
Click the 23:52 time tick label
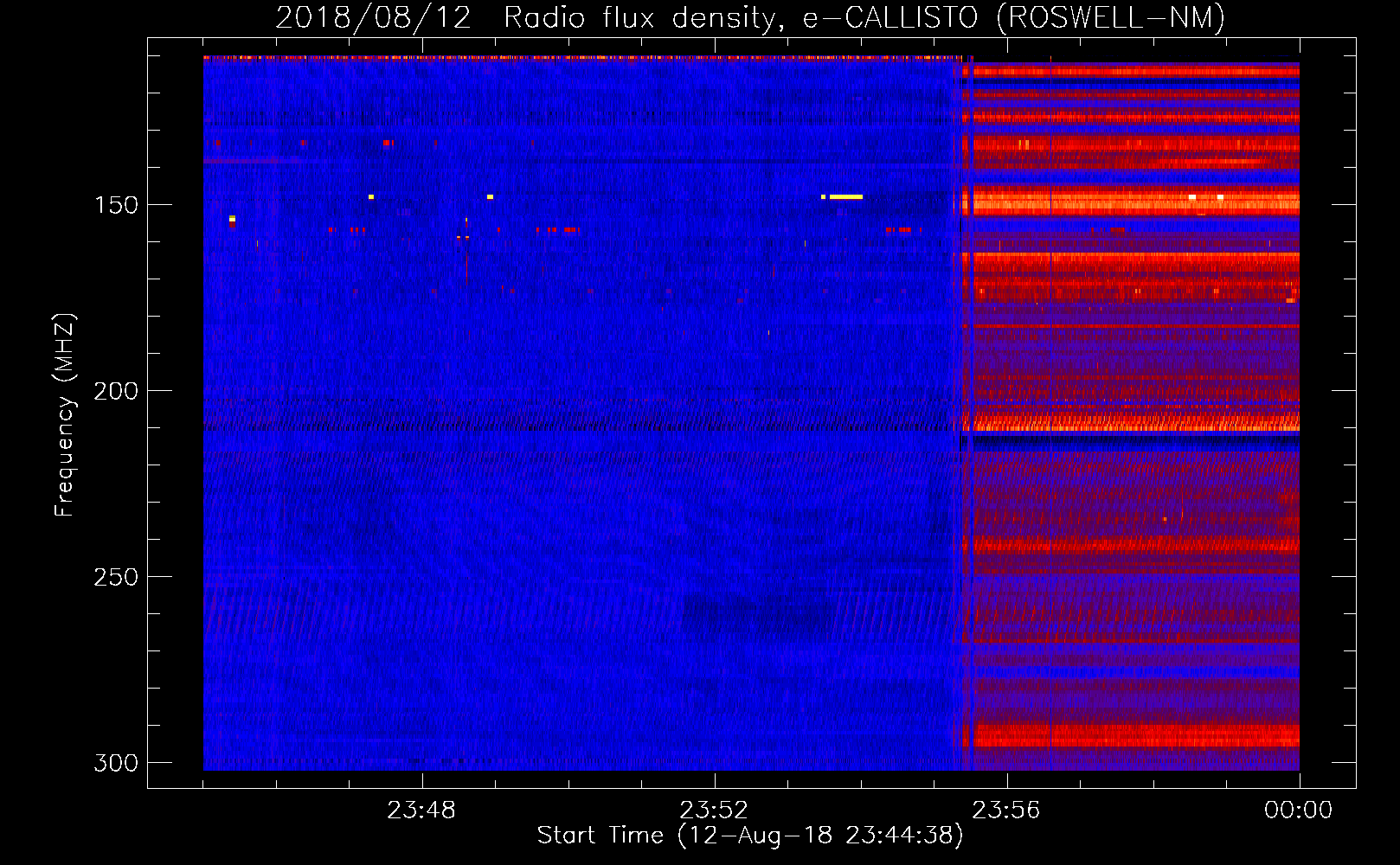(714, 811)
